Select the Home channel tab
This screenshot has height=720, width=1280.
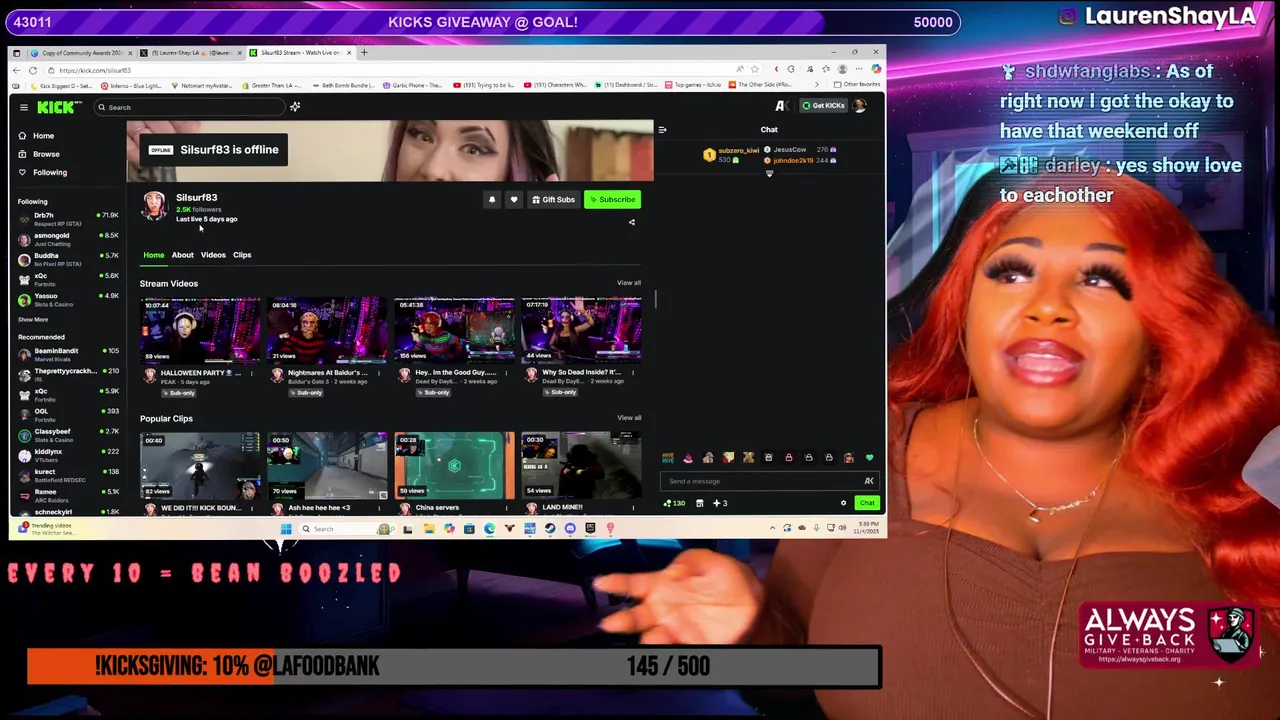153,255
